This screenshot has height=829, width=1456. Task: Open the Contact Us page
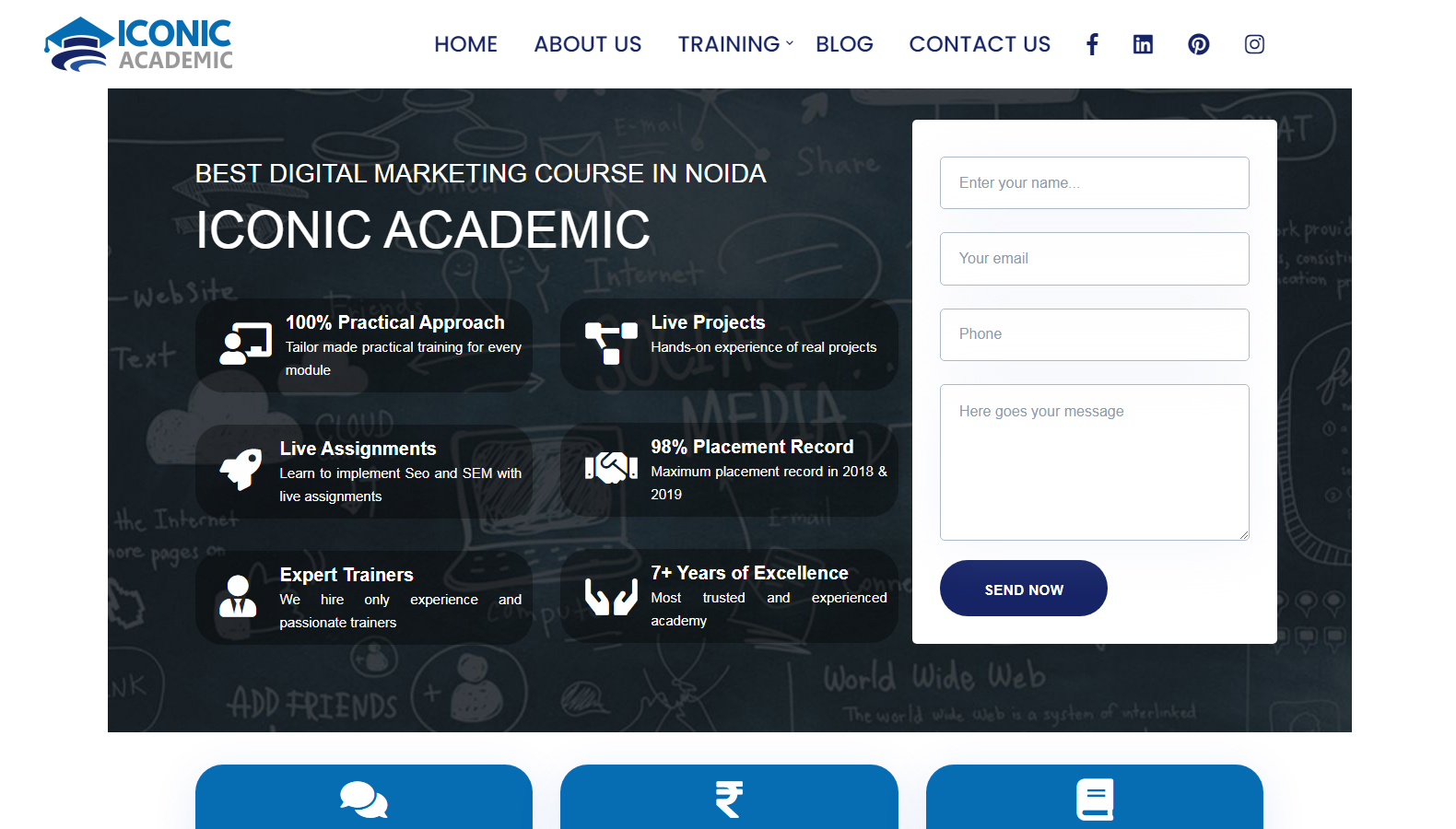coord(980,44)
